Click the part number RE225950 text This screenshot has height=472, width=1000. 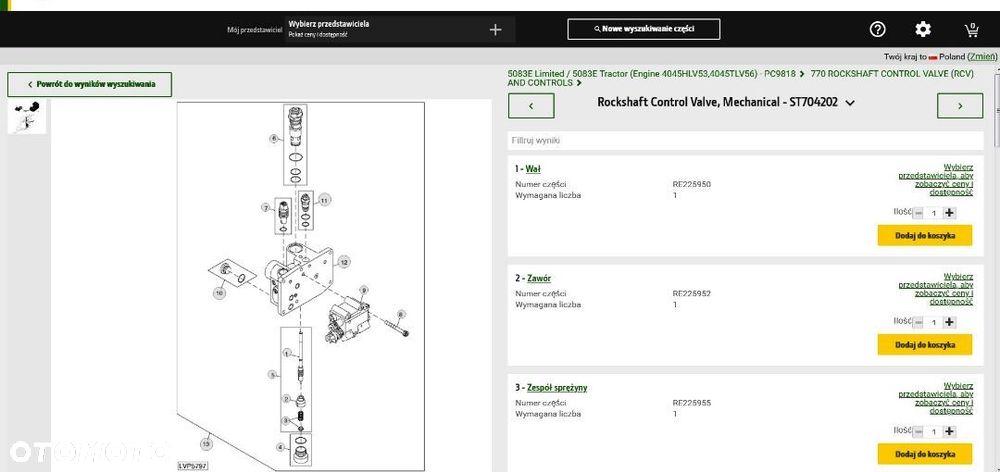691,184
